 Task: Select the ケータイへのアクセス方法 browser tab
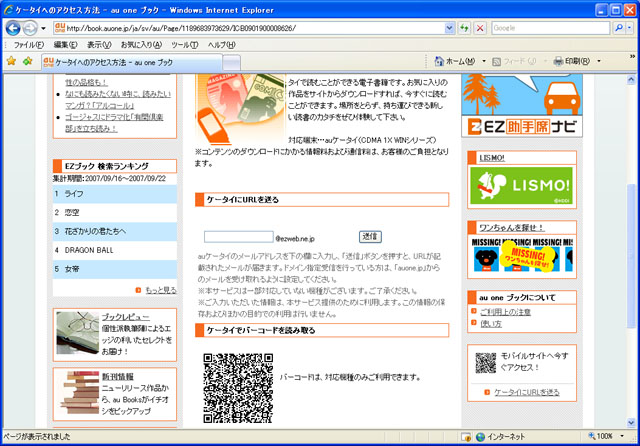pyautogui.click(x=132, y=62)
